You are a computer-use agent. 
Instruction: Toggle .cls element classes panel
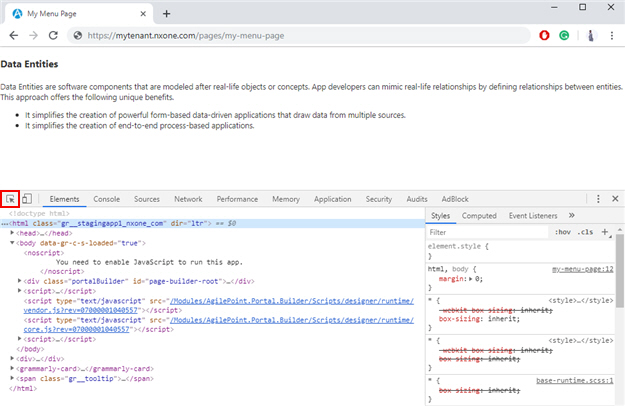(x=585, y=232)
